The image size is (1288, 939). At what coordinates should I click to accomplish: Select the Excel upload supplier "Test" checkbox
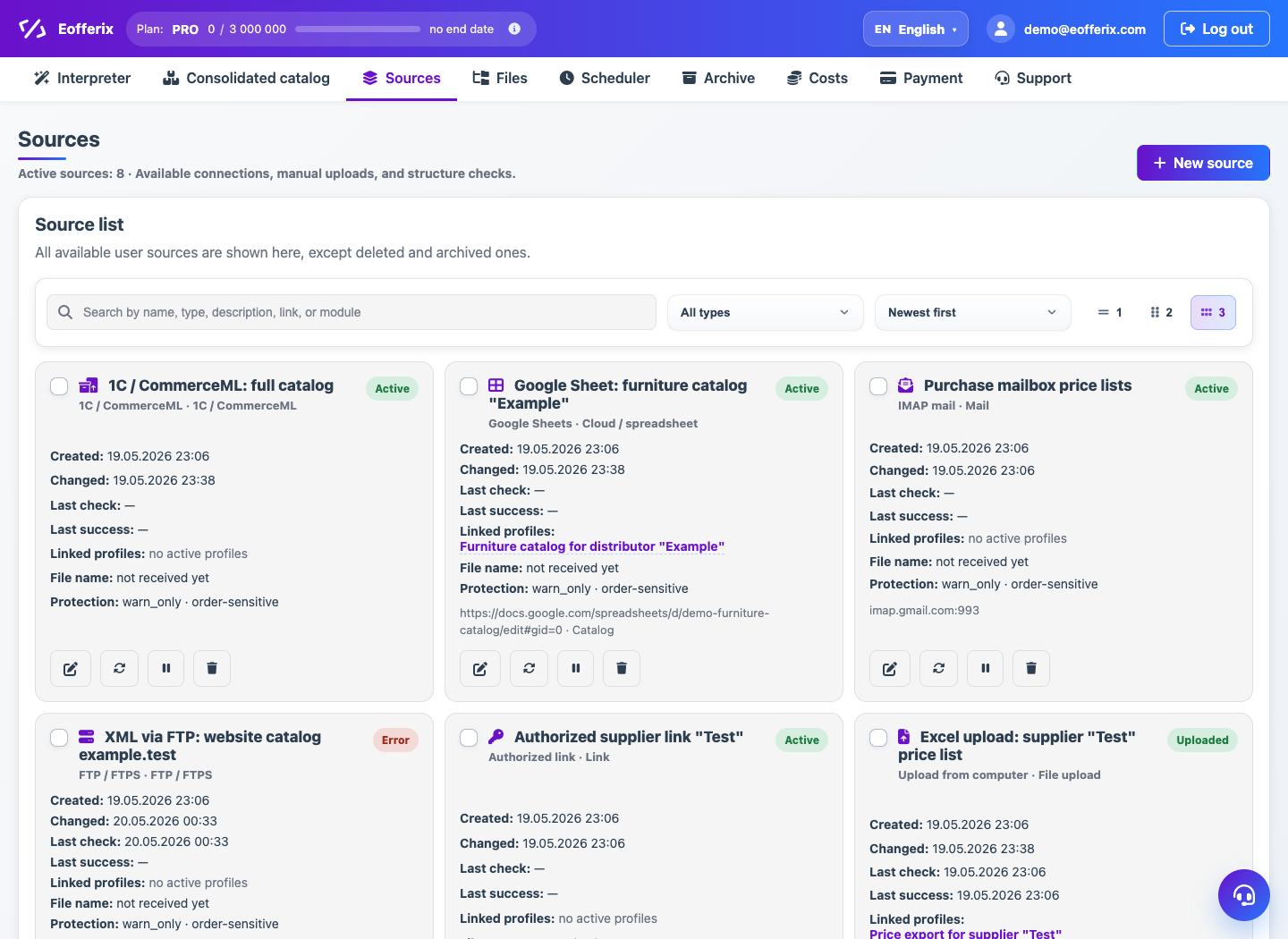878,738
